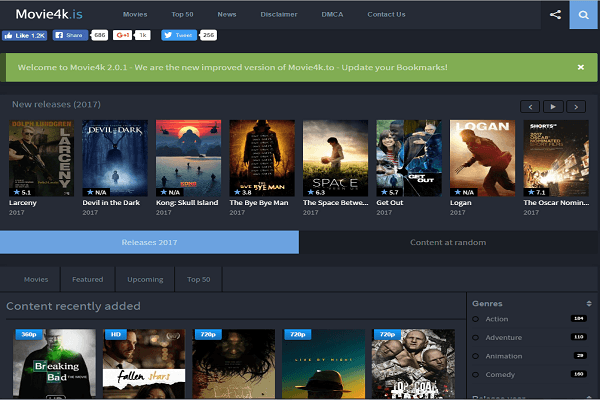Viewport: 600px width, 400px height.
Task: Collapse the Genres panel arrows
Action: (x=589, y=304)
